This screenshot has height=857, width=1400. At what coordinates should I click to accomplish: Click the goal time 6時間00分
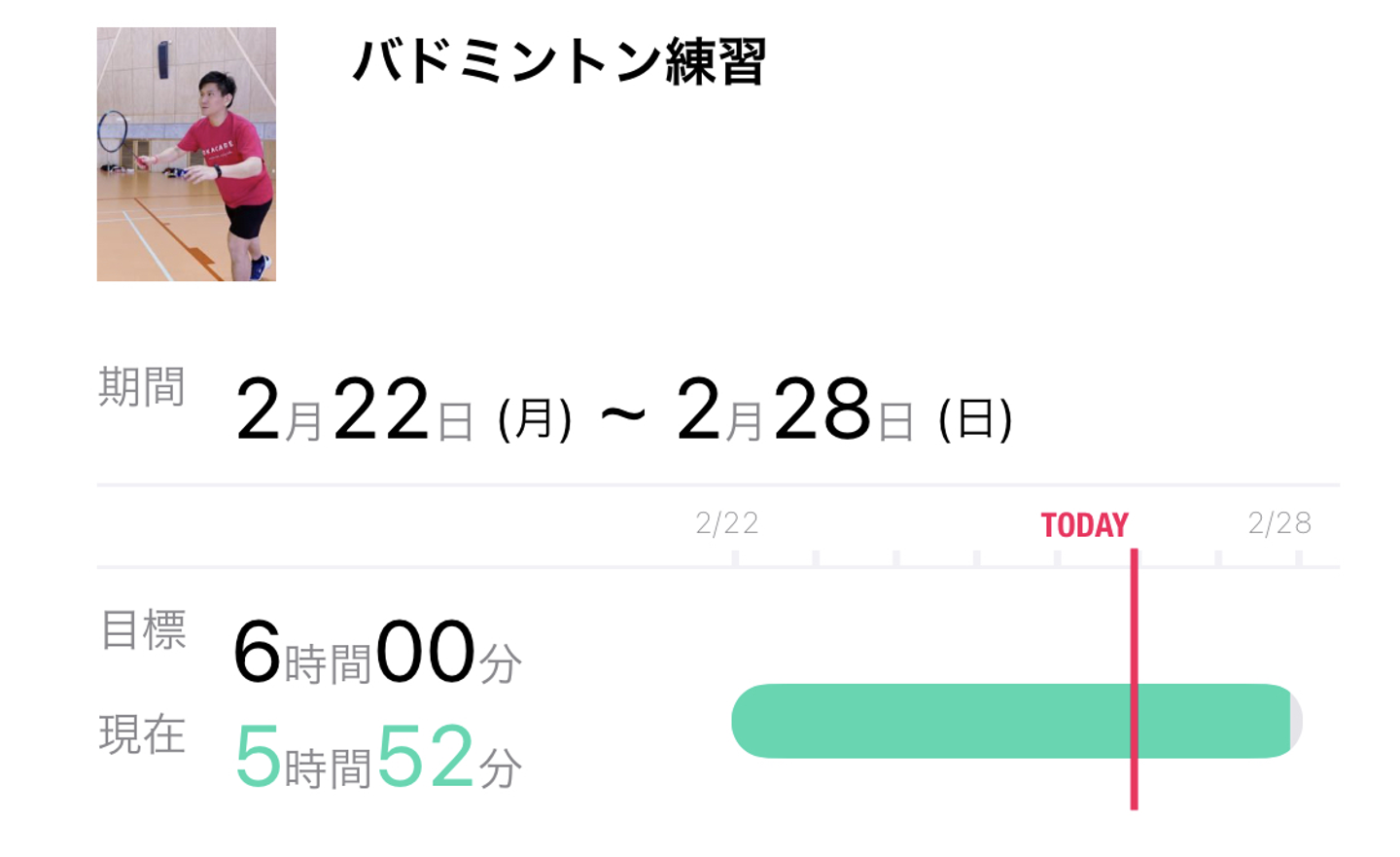pyautogui.click(x=377, y=654)
